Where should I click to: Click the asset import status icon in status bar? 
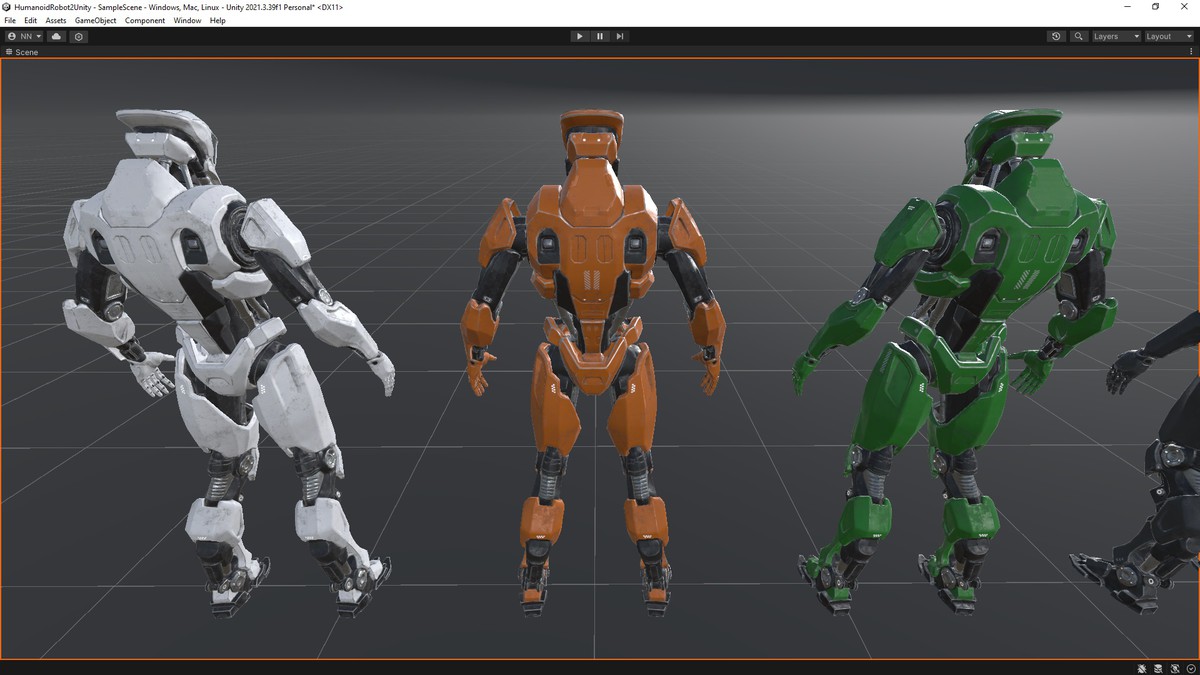click(x=1176, y=668)
